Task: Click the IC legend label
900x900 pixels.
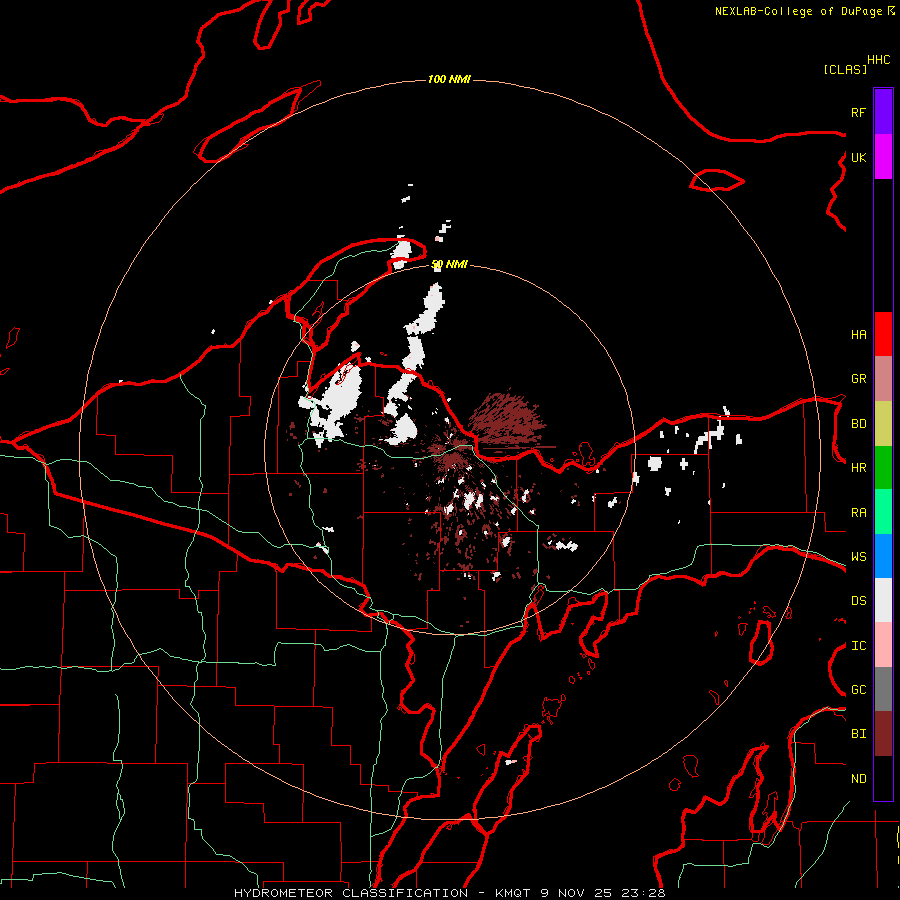Action: (x=858, y=646)
